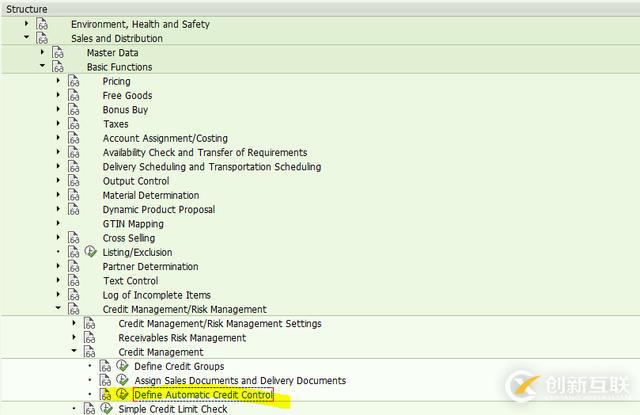Select the Cross Selling row

[x=129, y=238]
